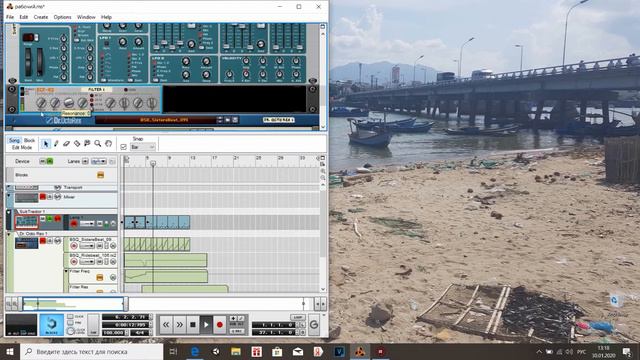Open the Options menu

point(62,17)
